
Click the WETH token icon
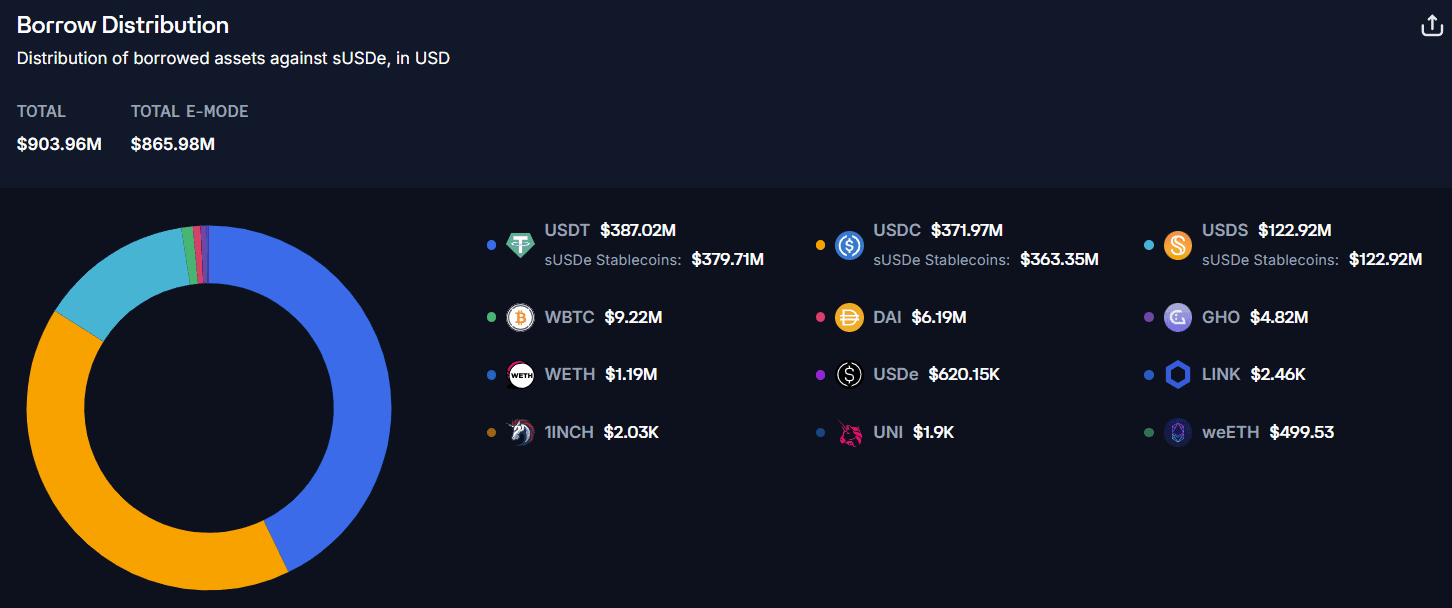click(521, 375)
